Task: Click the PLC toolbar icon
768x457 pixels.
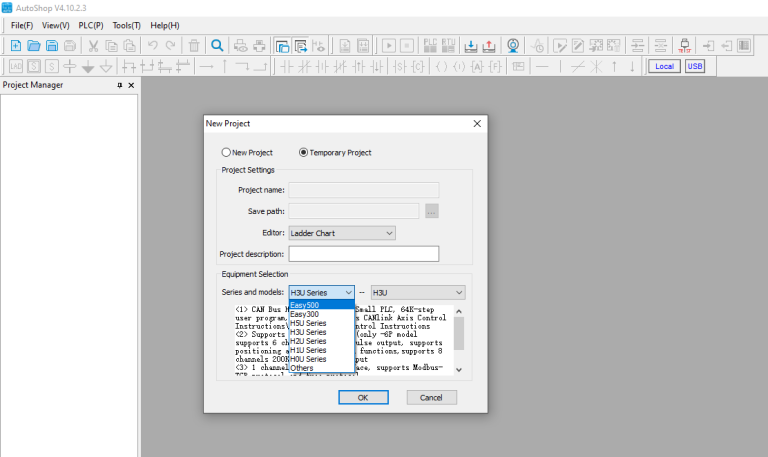Action: [430, 46]
